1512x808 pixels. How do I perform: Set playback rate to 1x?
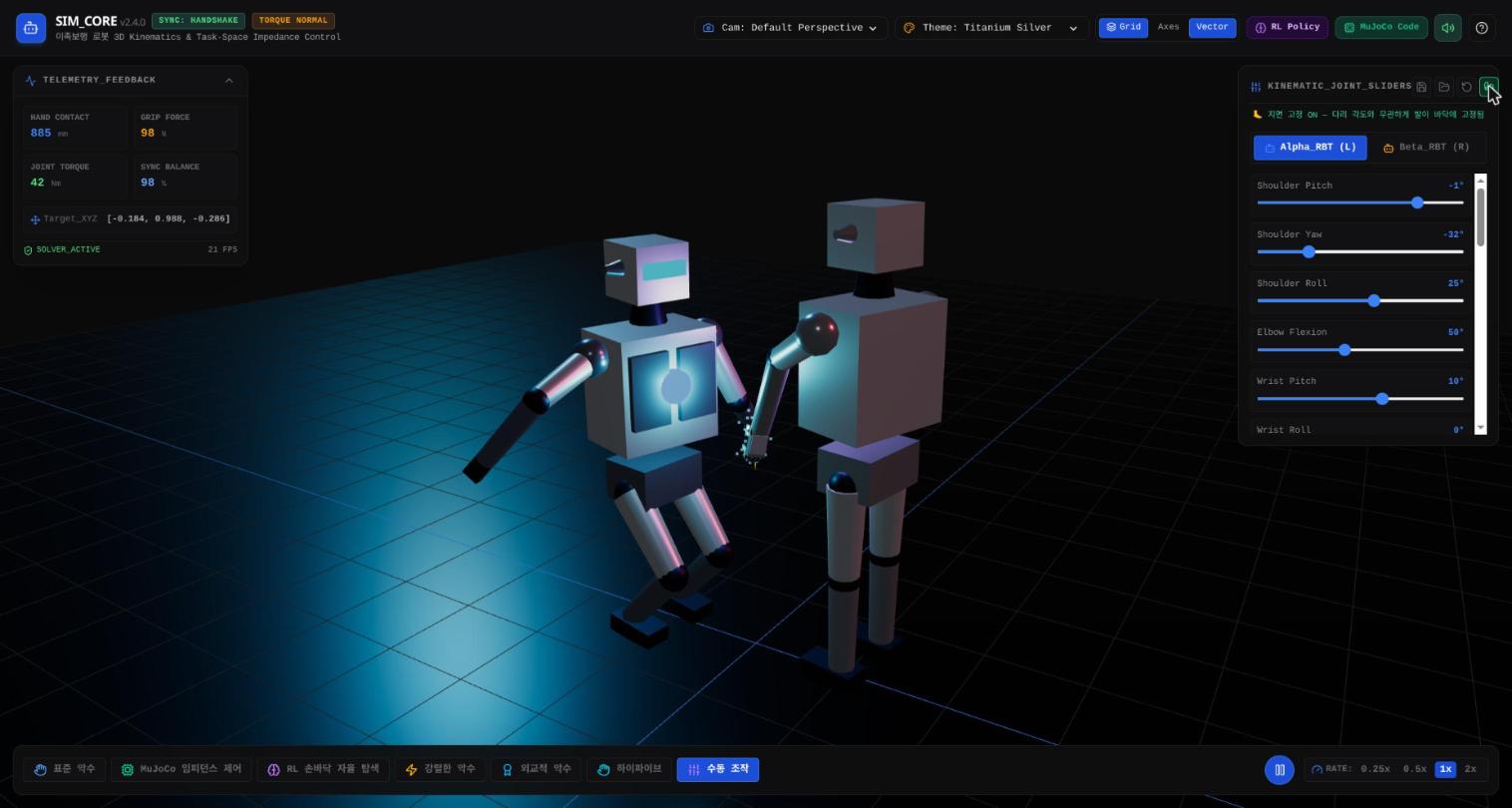pyautogui.click(x=1445, y=769)
